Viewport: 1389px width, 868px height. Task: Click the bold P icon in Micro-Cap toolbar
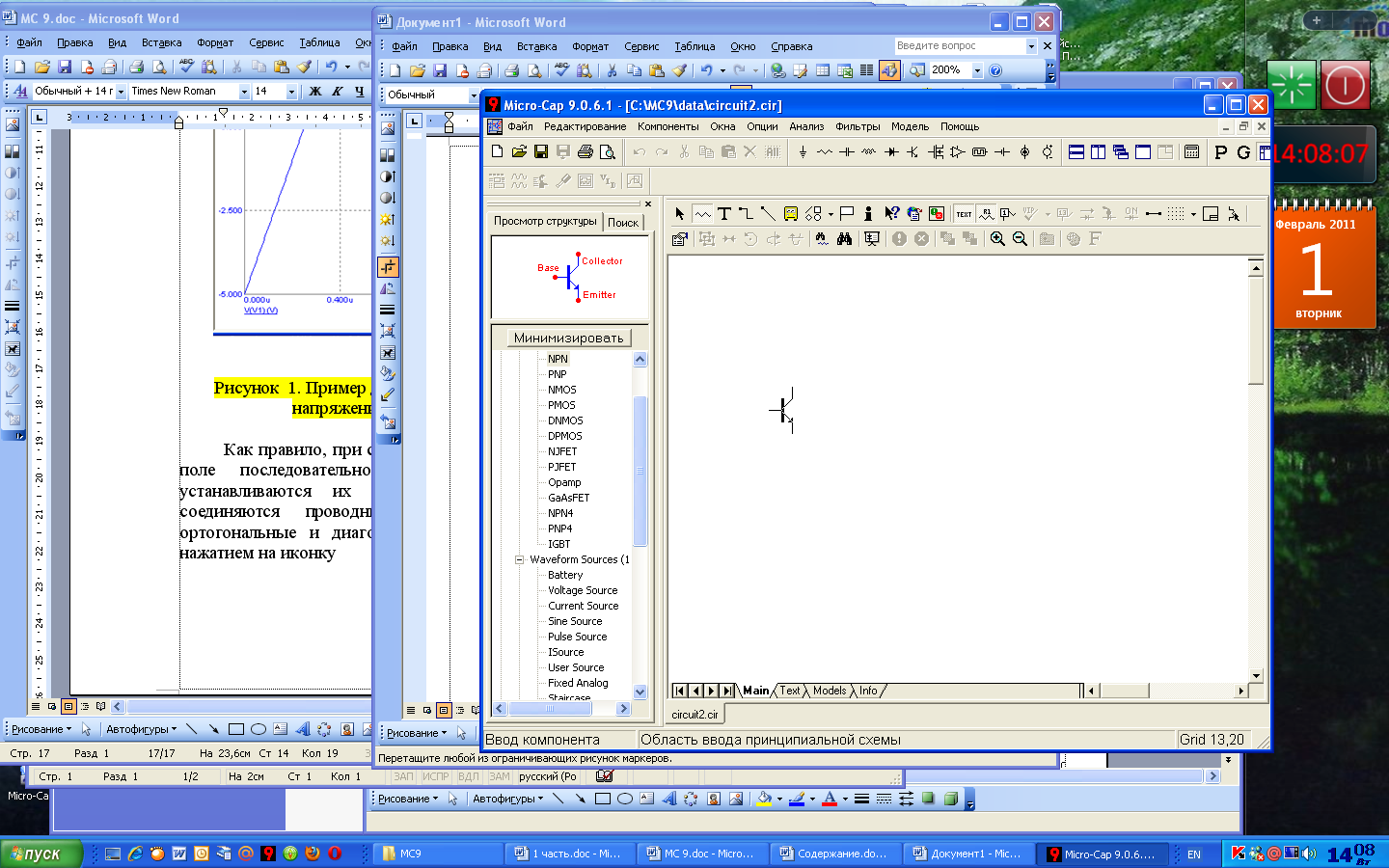[1221, 152]
